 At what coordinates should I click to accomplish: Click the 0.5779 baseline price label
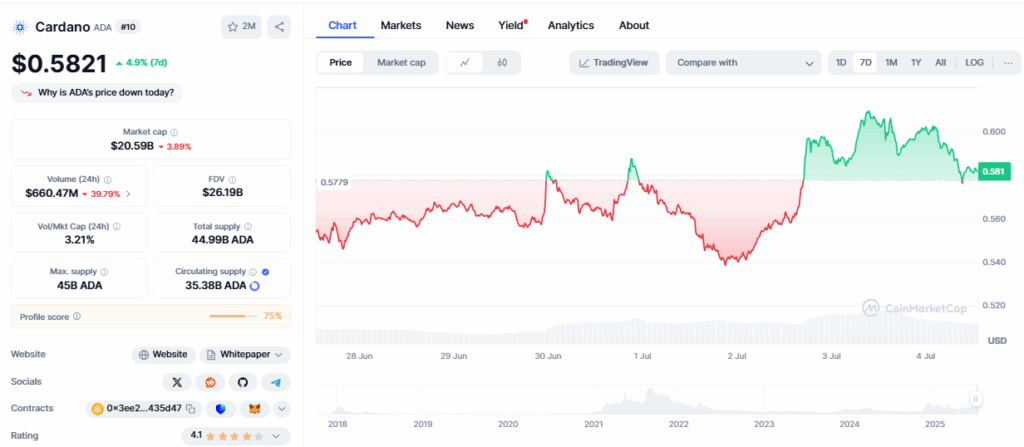pos(333,182)
